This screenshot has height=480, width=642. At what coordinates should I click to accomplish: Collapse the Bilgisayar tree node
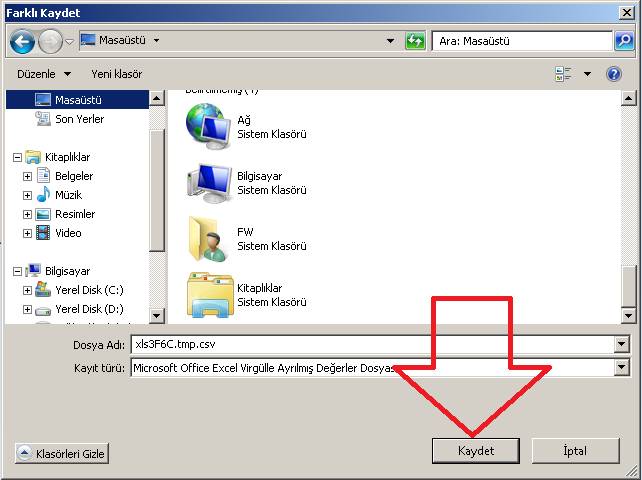(17, 272)
